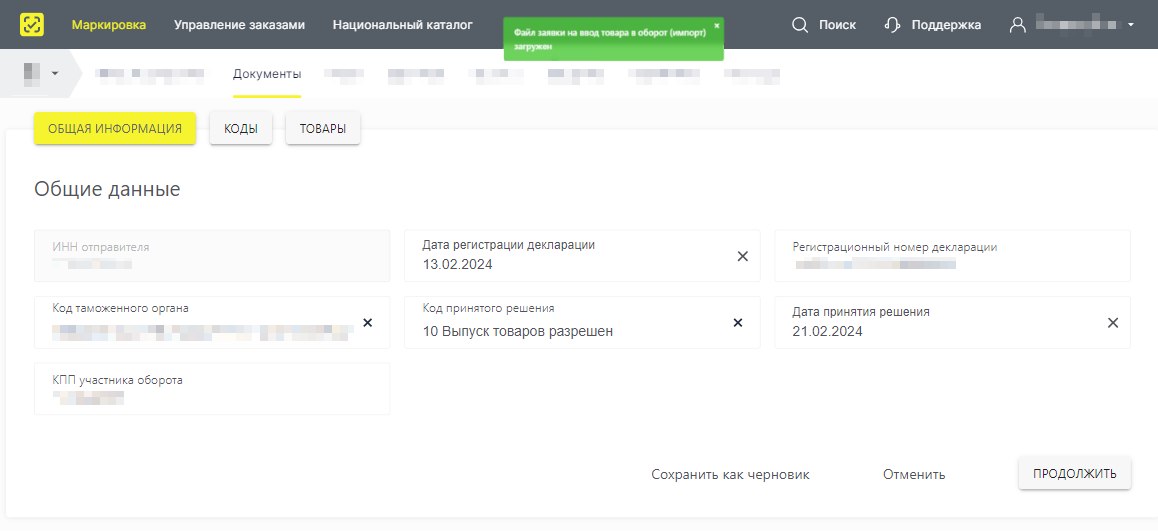Open Управление заказами menu

pyautogui.click(x=239, y=24)
